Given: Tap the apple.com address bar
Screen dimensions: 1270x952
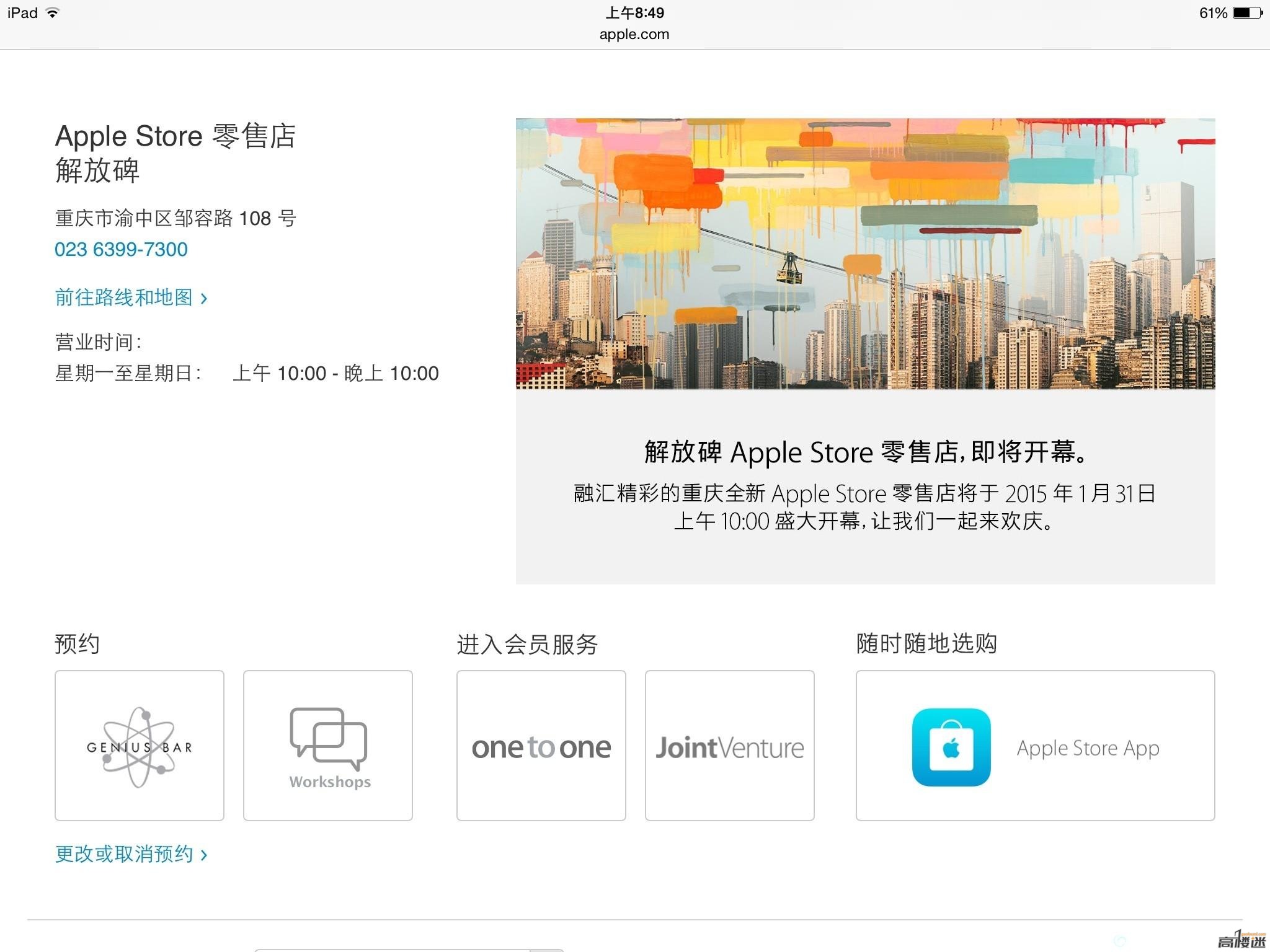Looking at the screenshot, I should [x=634, y=34].
